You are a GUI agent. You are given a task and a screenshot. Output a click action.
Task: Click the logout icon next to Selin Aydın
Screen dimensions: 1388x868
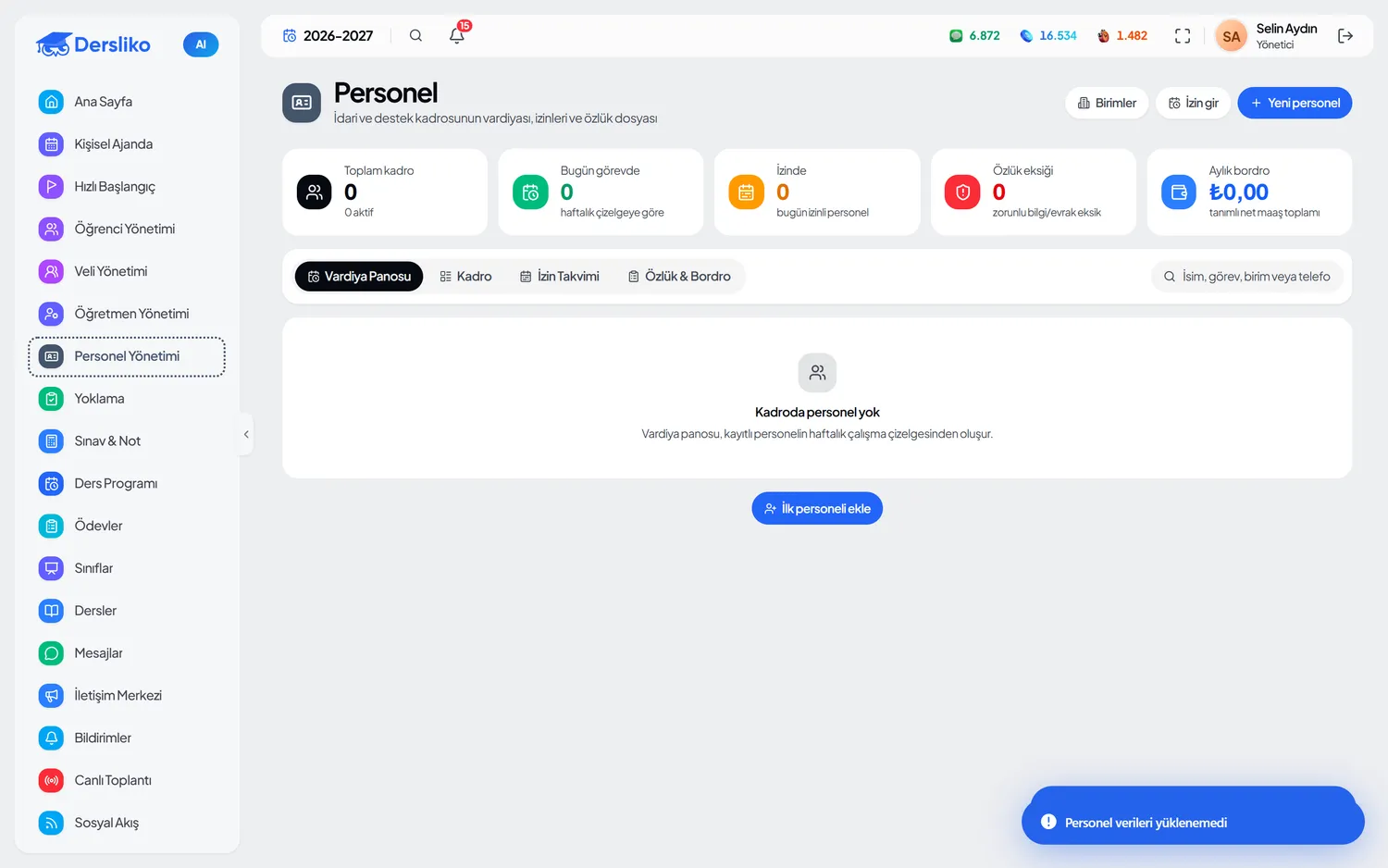tap(1345, 36)
